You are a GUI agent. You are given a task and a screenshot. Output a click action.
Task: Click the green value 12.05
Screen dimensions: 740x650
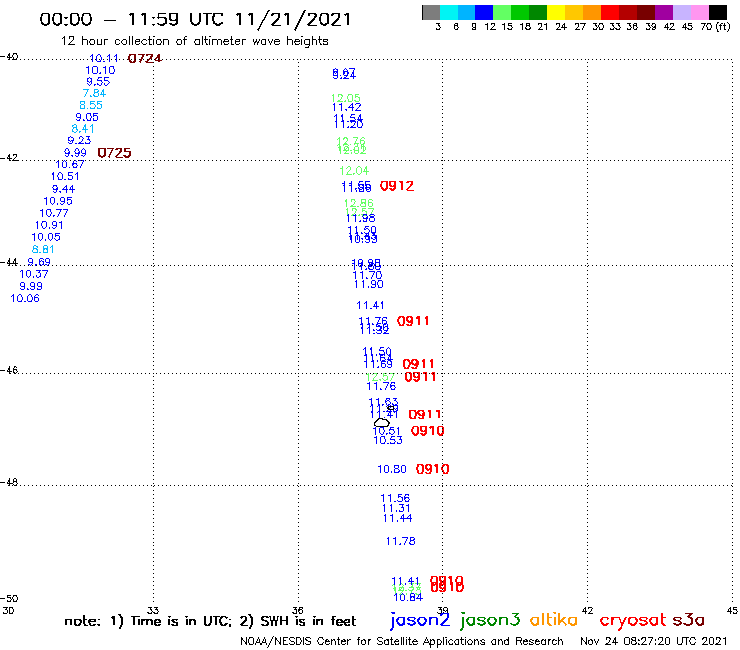[345, 98]
